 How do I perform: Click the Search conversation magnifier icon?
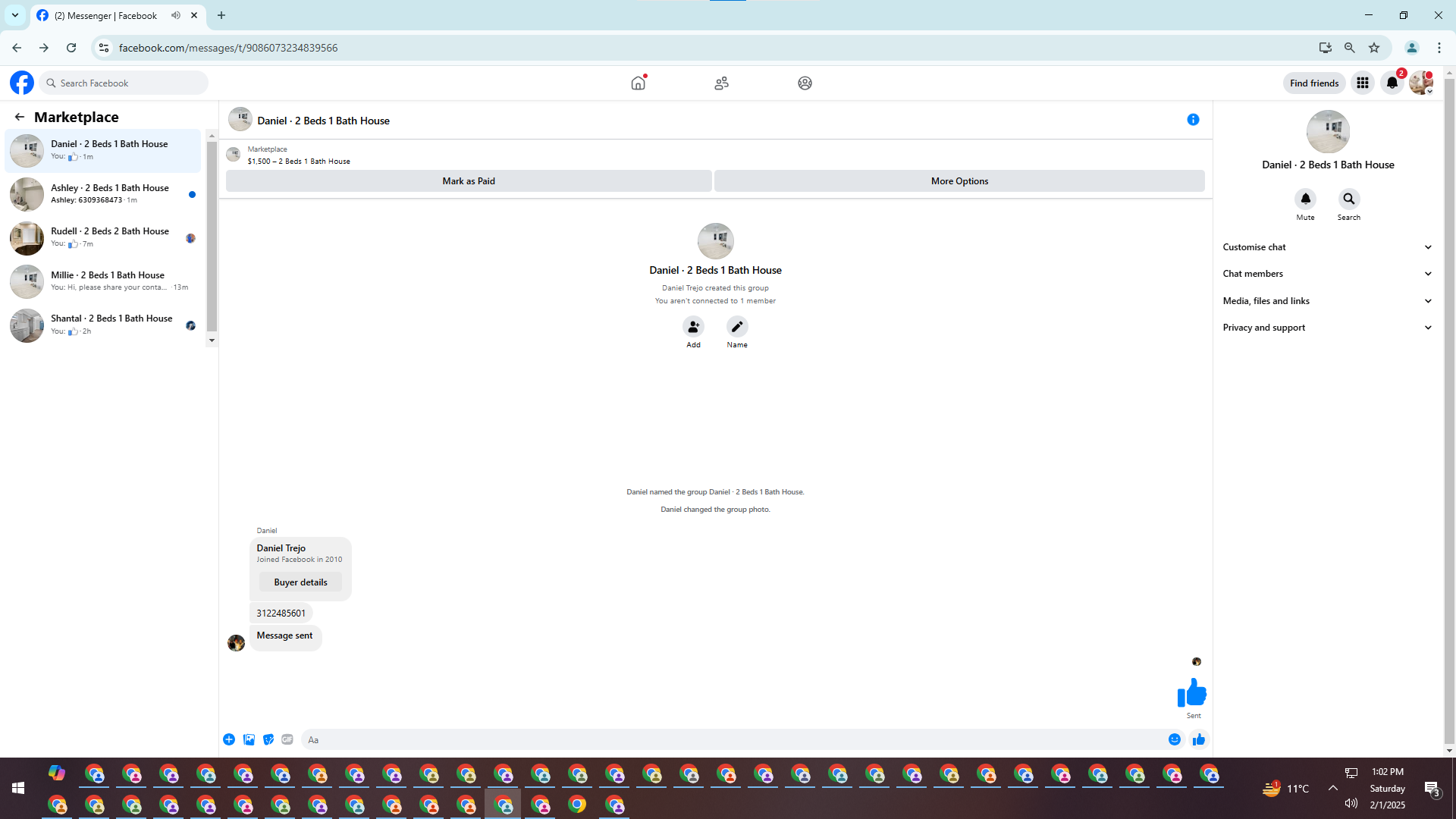pyautogui.click(x=1348, y=199)
